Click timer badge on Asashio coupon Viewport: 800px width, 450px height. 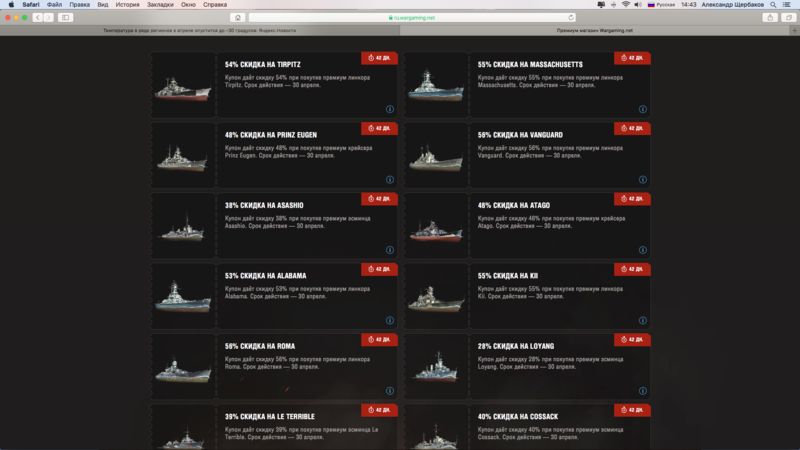click(x=379, y=199)
